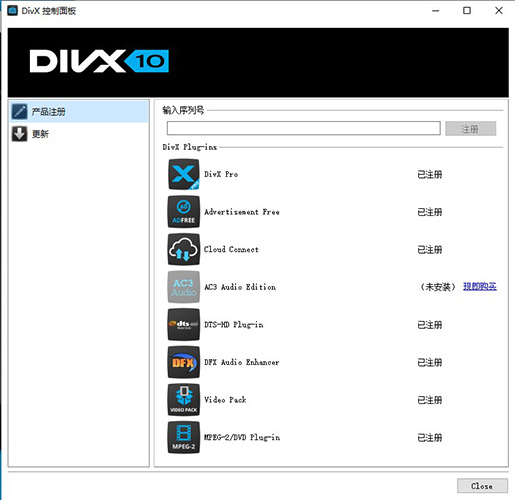Viewport: 515px width, 500px height.
Task: Click the pencil icon beside 产品注册
Action: [x=19, y=112]
